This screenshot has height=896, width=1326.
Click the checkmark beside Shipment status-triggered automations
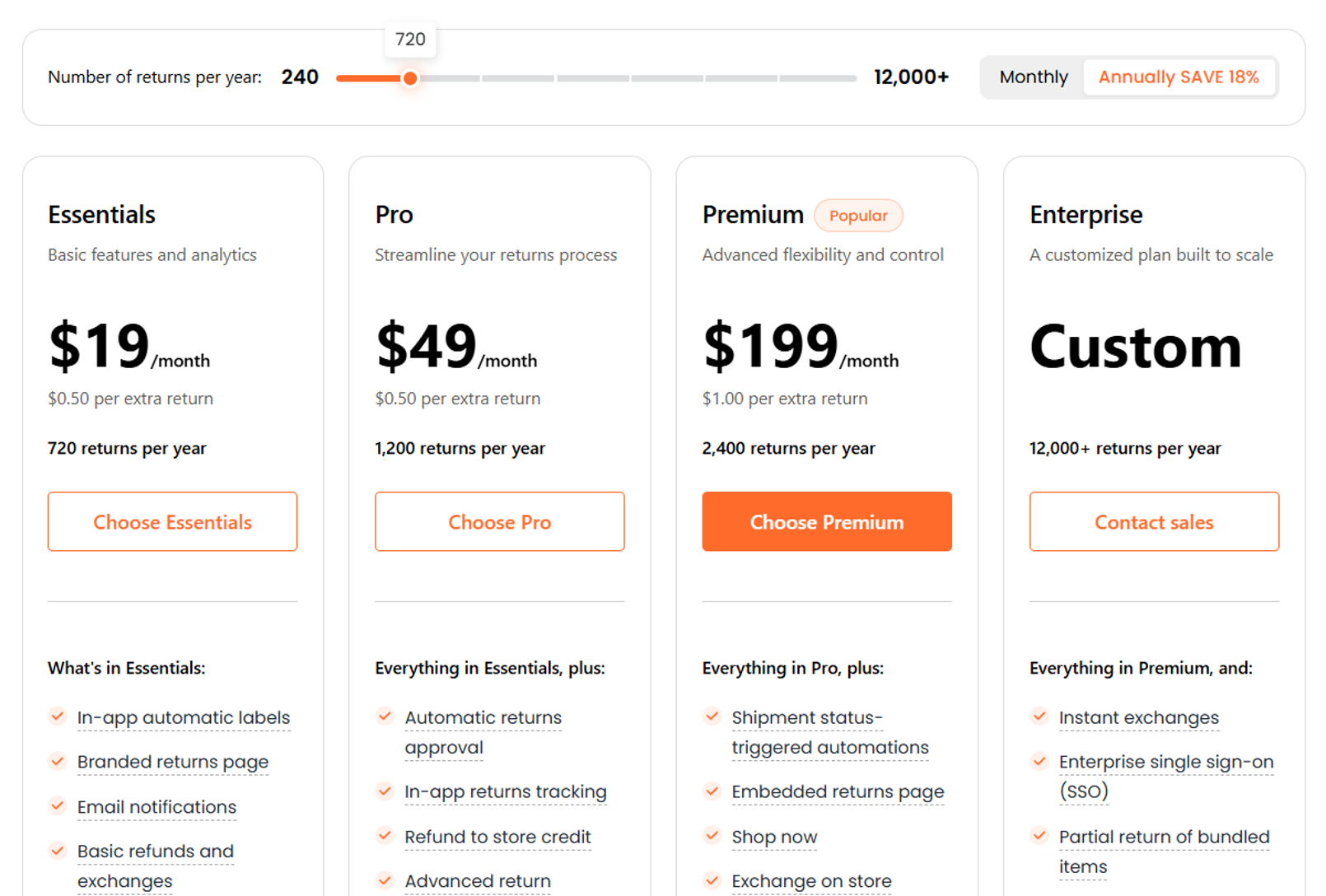point(712,716)
